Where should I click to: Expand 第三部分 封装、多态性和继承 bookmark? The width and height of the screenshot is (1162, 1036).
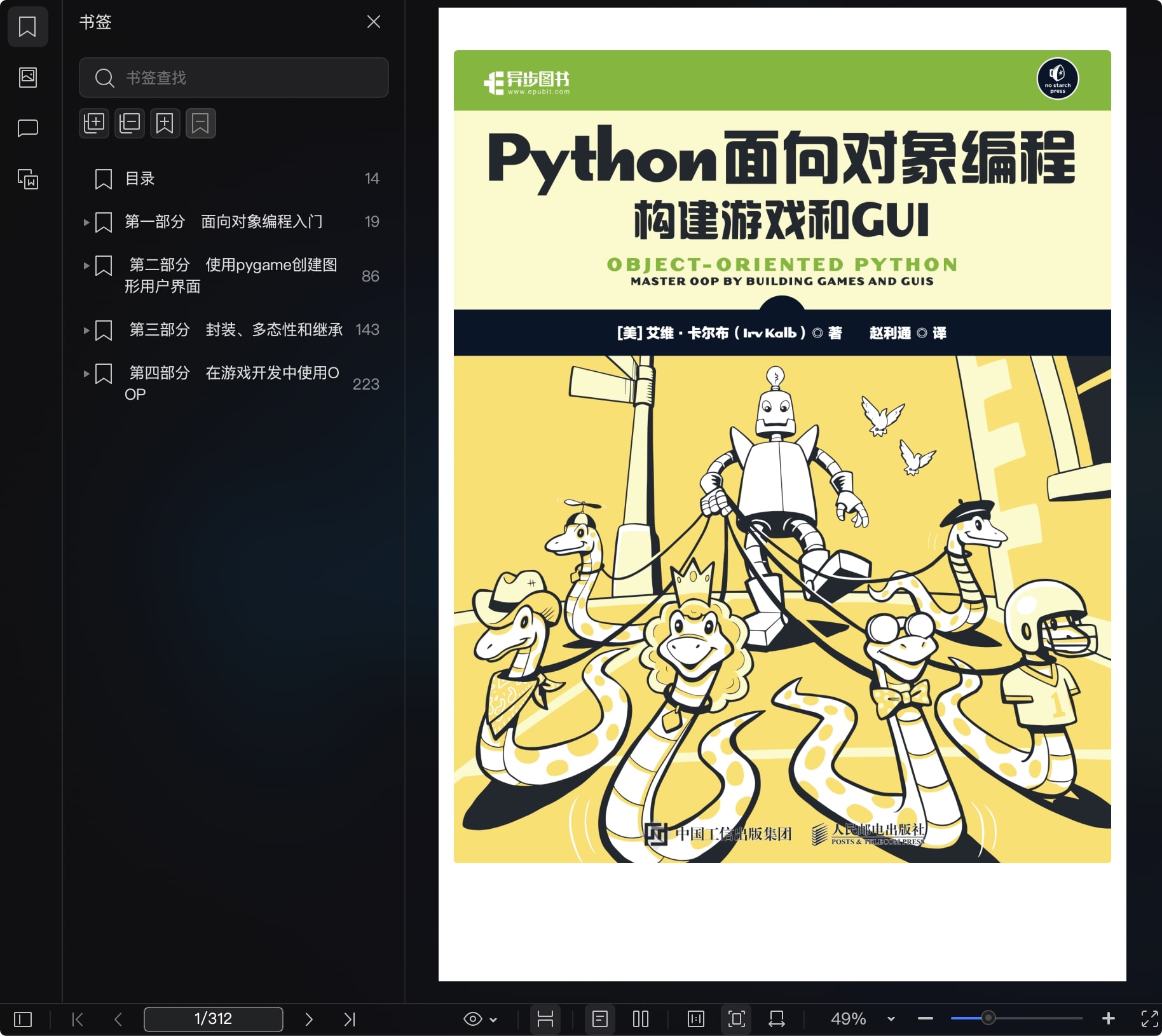(86, 331)
